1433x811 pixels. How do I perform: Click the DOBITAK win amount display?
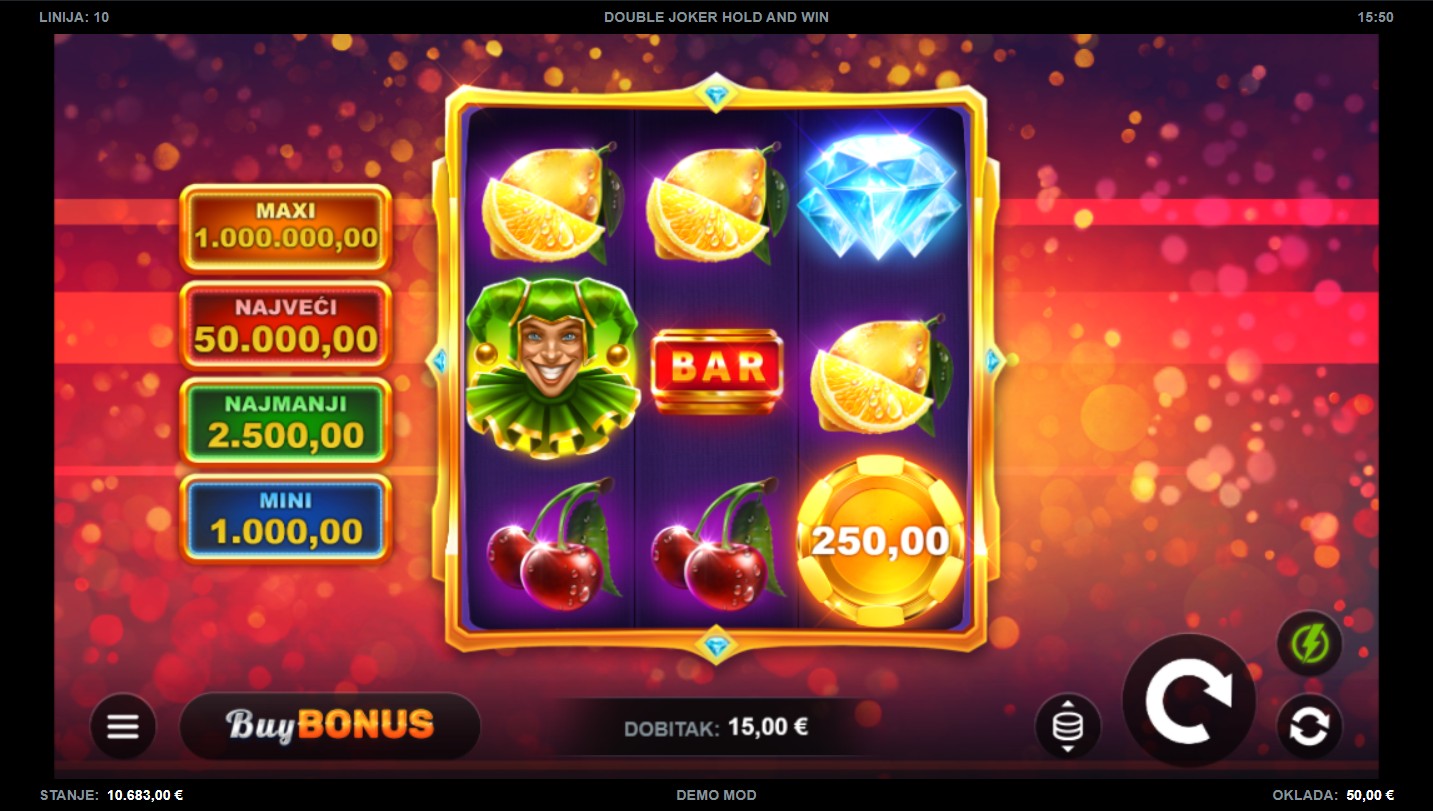[x=716, y=728]
